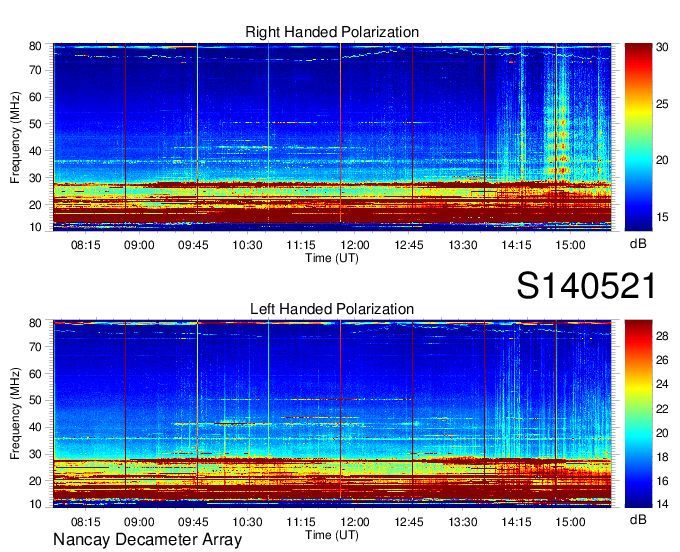Image resolution: width=680 pixels, height=552 pixels.
Task: Click 40 tick on lower frequency axis
Action: click(35, 428)
